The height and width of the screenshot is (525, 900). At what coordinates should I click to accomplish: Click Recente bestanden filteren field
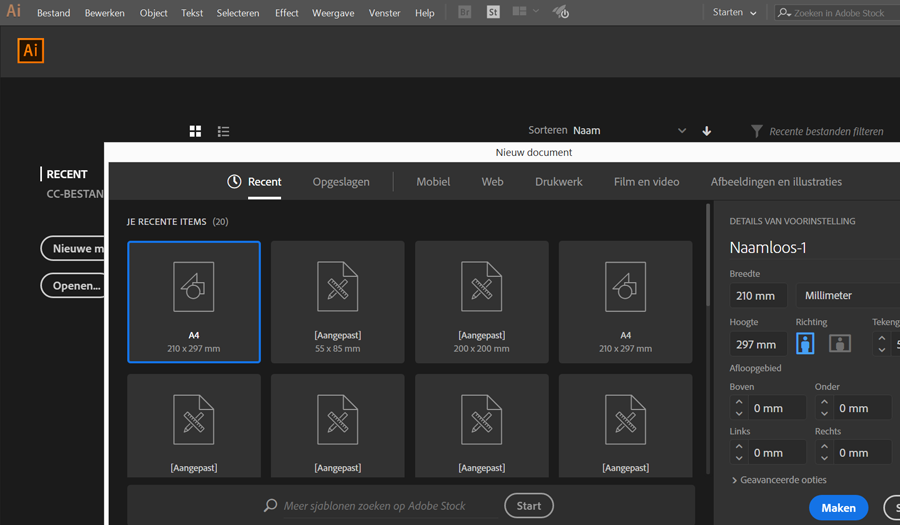tap(826, 131)
